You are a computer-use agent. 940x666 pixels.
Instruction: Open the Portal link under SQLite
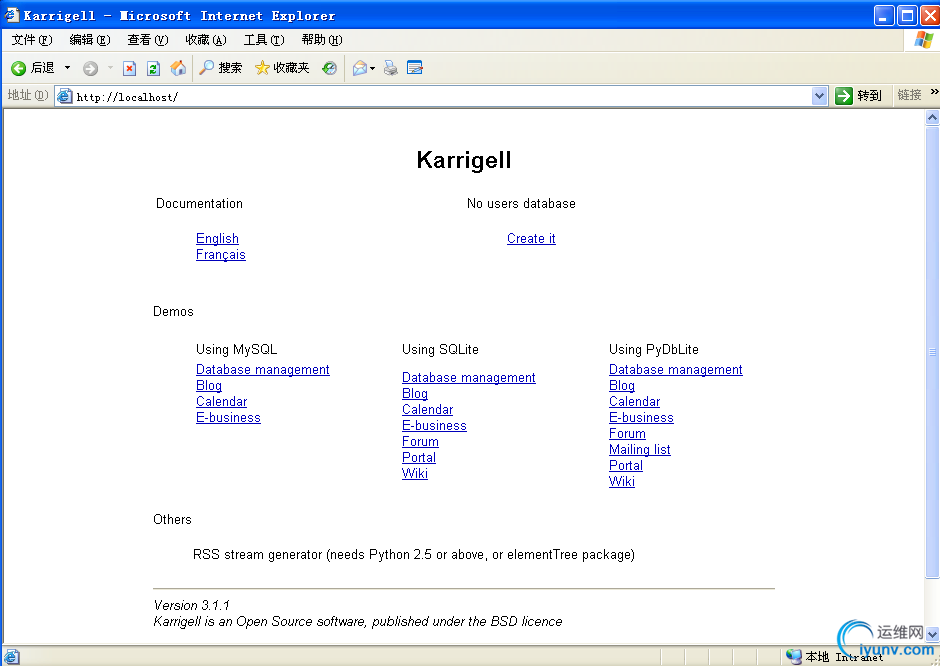pos(419,458)
